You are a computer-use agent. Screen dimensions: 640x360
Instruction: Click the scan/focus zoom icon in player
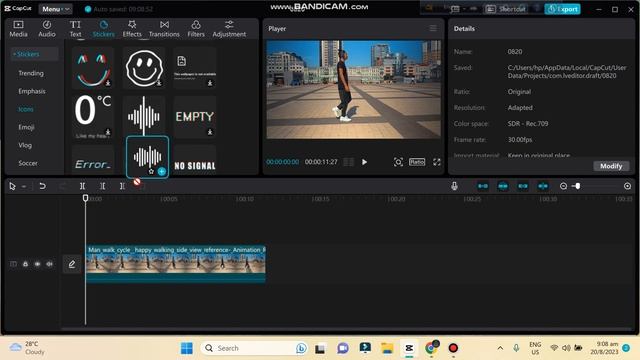click(x=398, y=162)
